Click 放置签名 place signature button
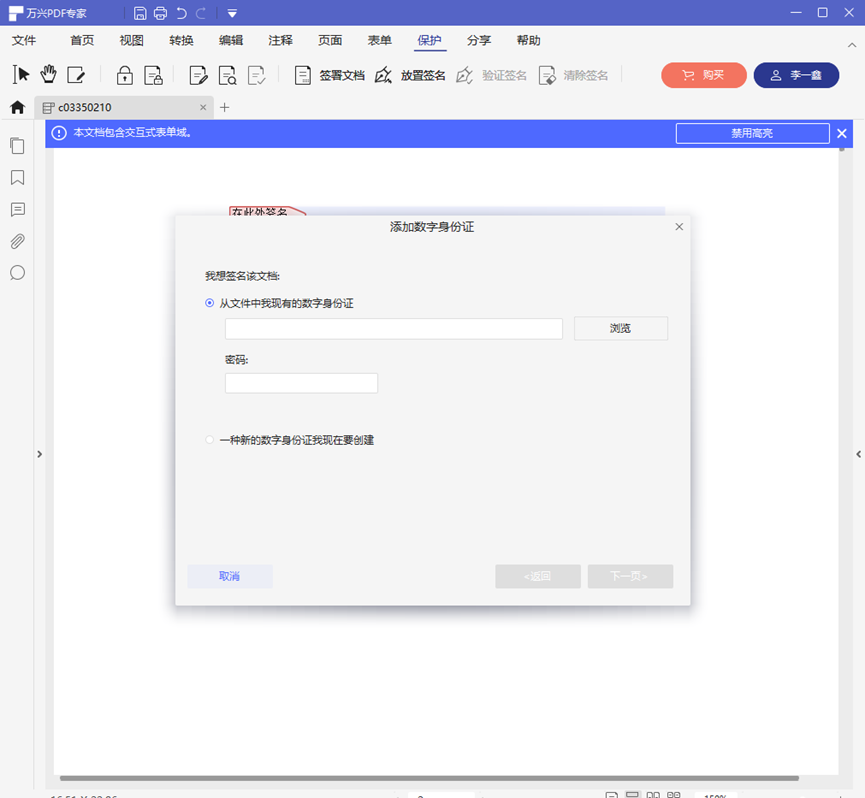Image resolution: width=865 pixels, height=798 pixels. 410,75
